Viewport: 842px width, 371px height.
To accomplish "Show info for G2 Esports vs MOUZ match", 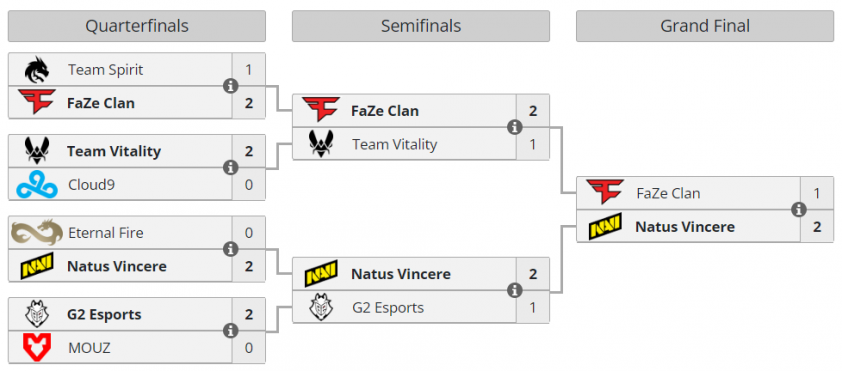I will coord(231,331).
